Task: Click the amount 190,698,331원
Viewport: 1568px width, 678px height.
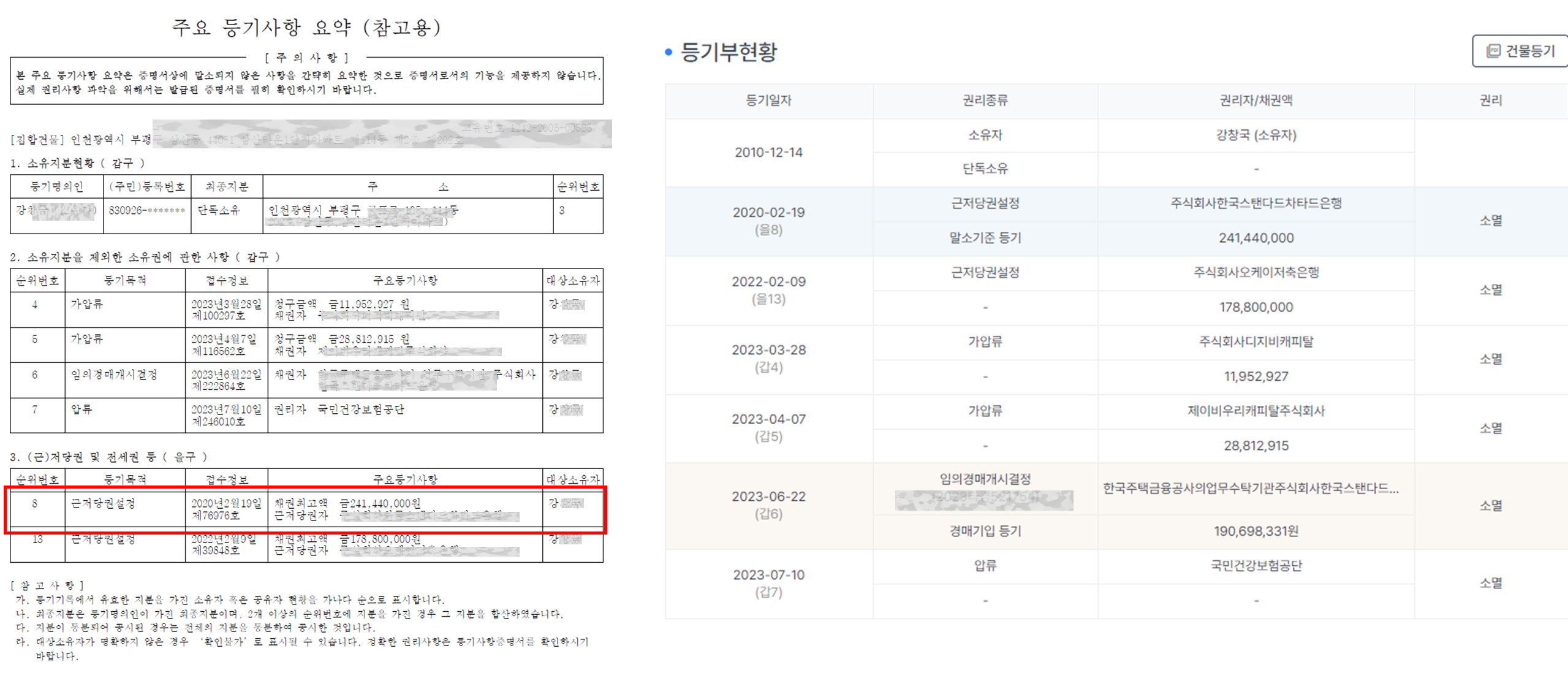Action: pos(1256,531)
